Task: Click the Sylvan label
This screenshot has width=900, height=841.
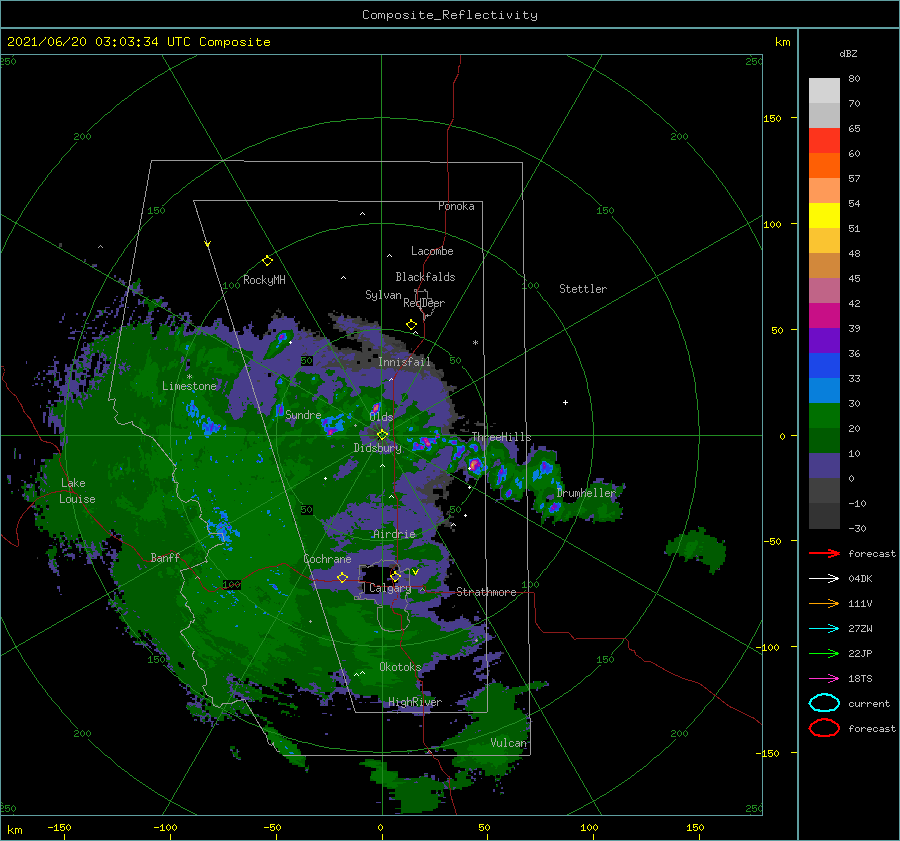Action: point(383,295)
